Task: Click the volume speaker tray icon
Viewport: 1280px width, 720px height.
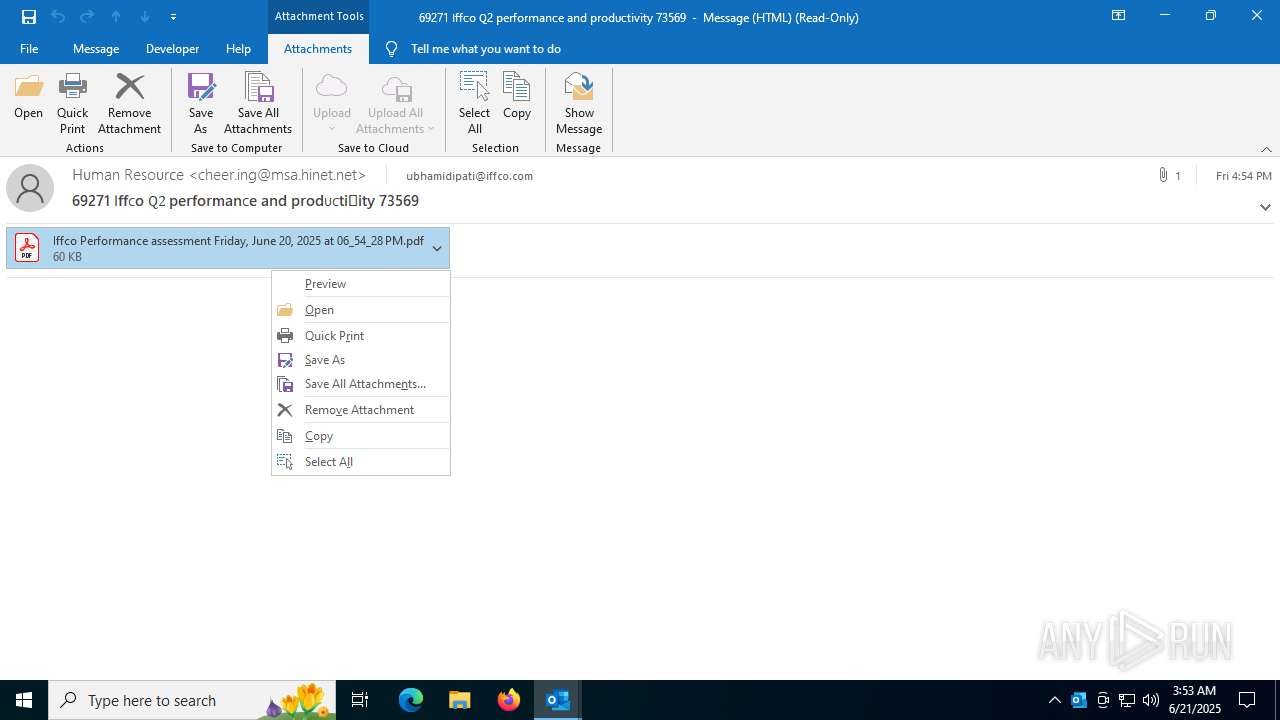Action: [x=1151, y=700]
